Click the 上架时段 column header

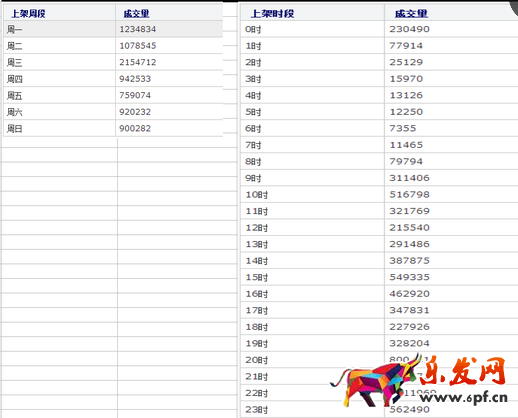pos(272,14)
